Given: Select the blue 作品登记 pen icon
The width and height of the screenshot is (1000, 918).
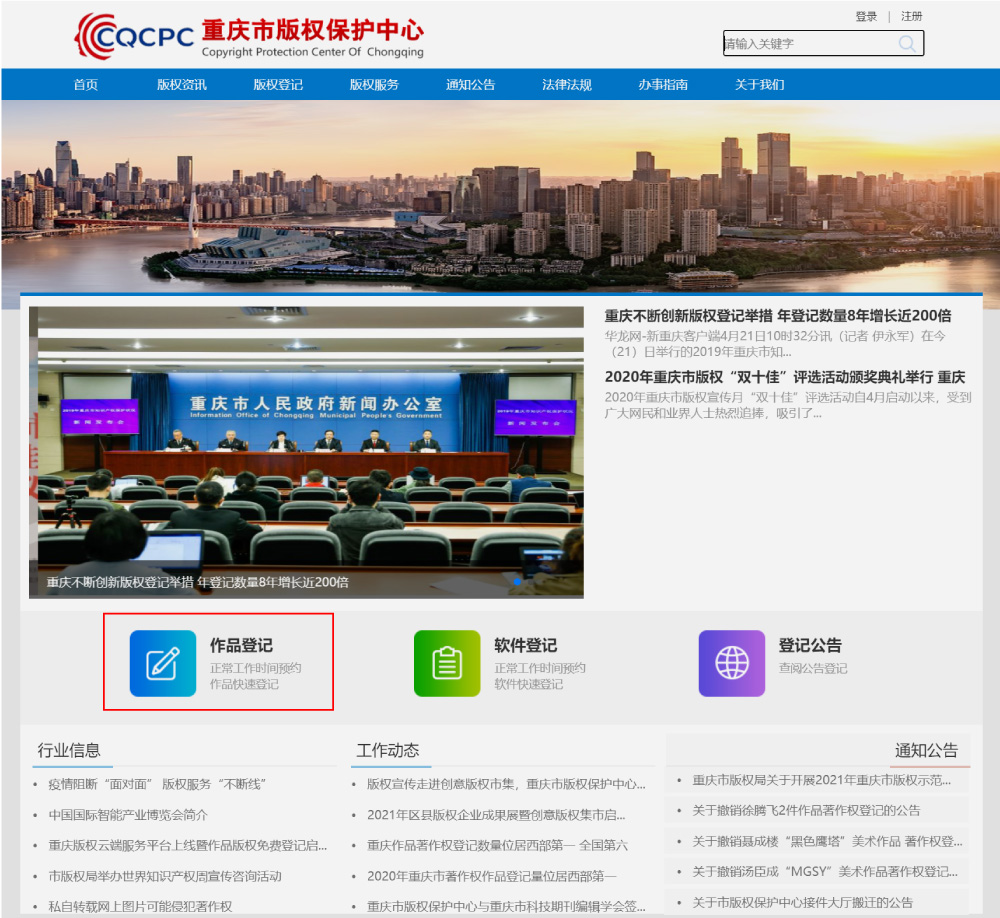Looking at the screenshot, I should (x=163, y=663).
